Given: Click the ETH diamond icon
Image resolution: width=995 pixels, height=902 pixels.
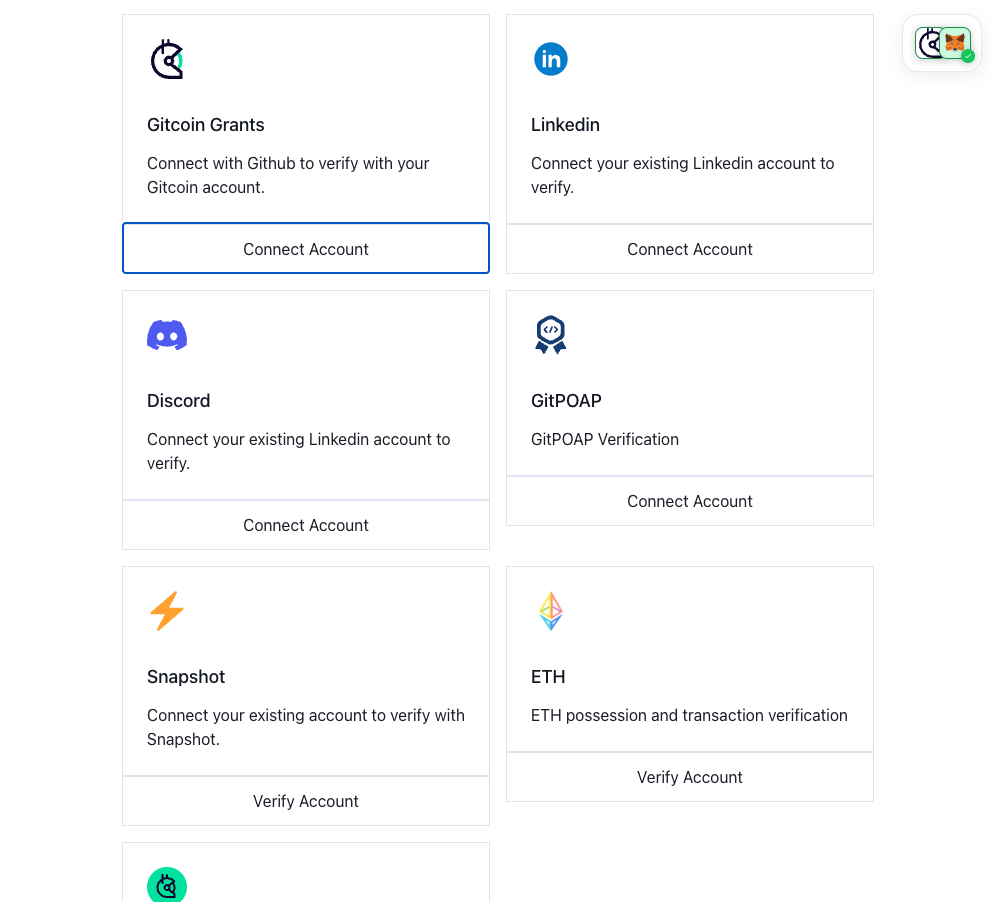Looking at the screenshot, I should point(551,611).
